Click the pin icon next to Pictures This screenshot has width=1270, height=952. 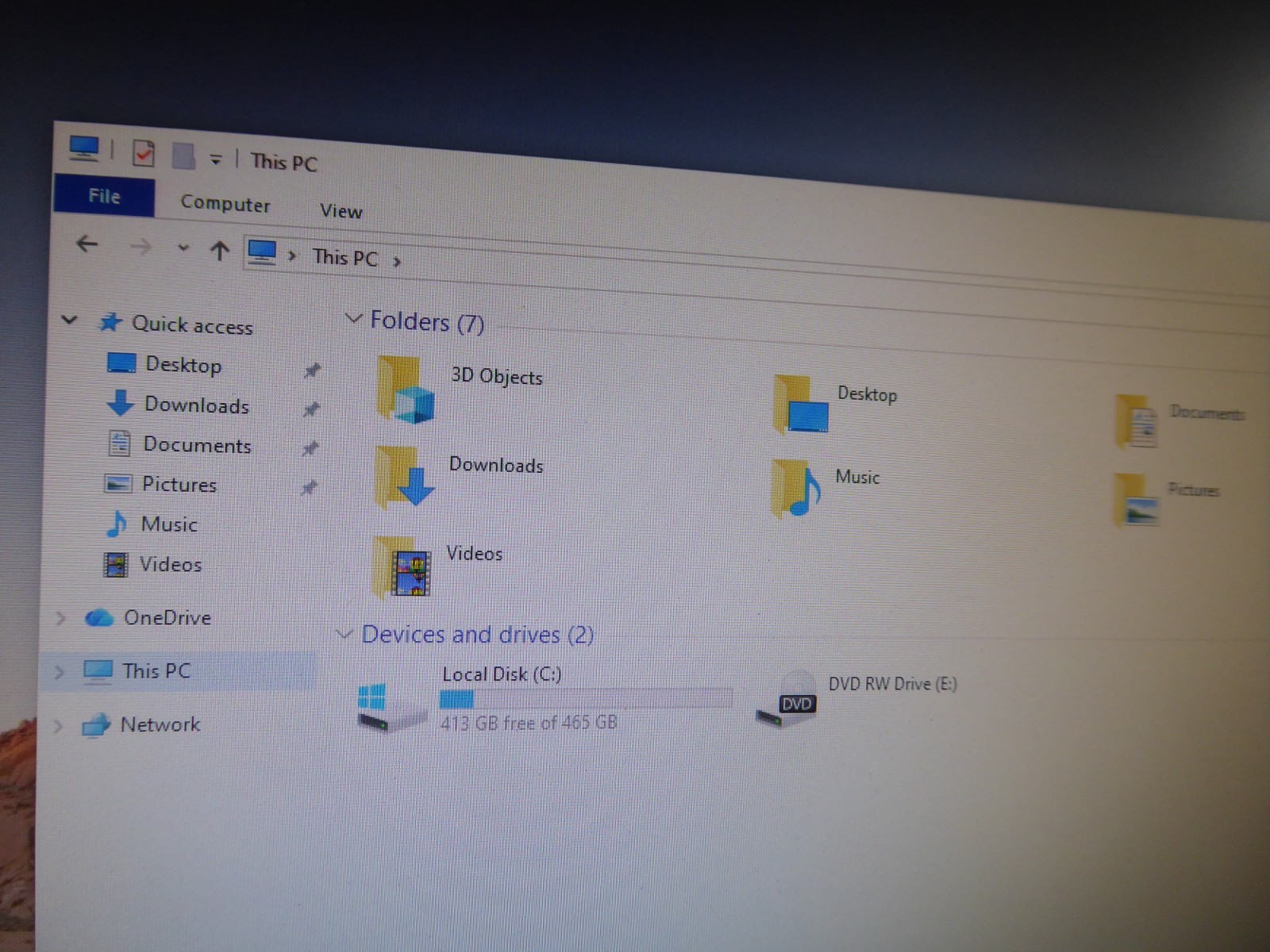(309, 487)
